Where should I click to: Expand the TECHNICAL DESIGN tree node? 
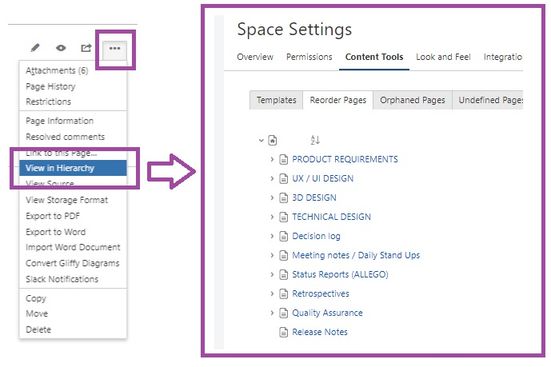pos(272,217)
